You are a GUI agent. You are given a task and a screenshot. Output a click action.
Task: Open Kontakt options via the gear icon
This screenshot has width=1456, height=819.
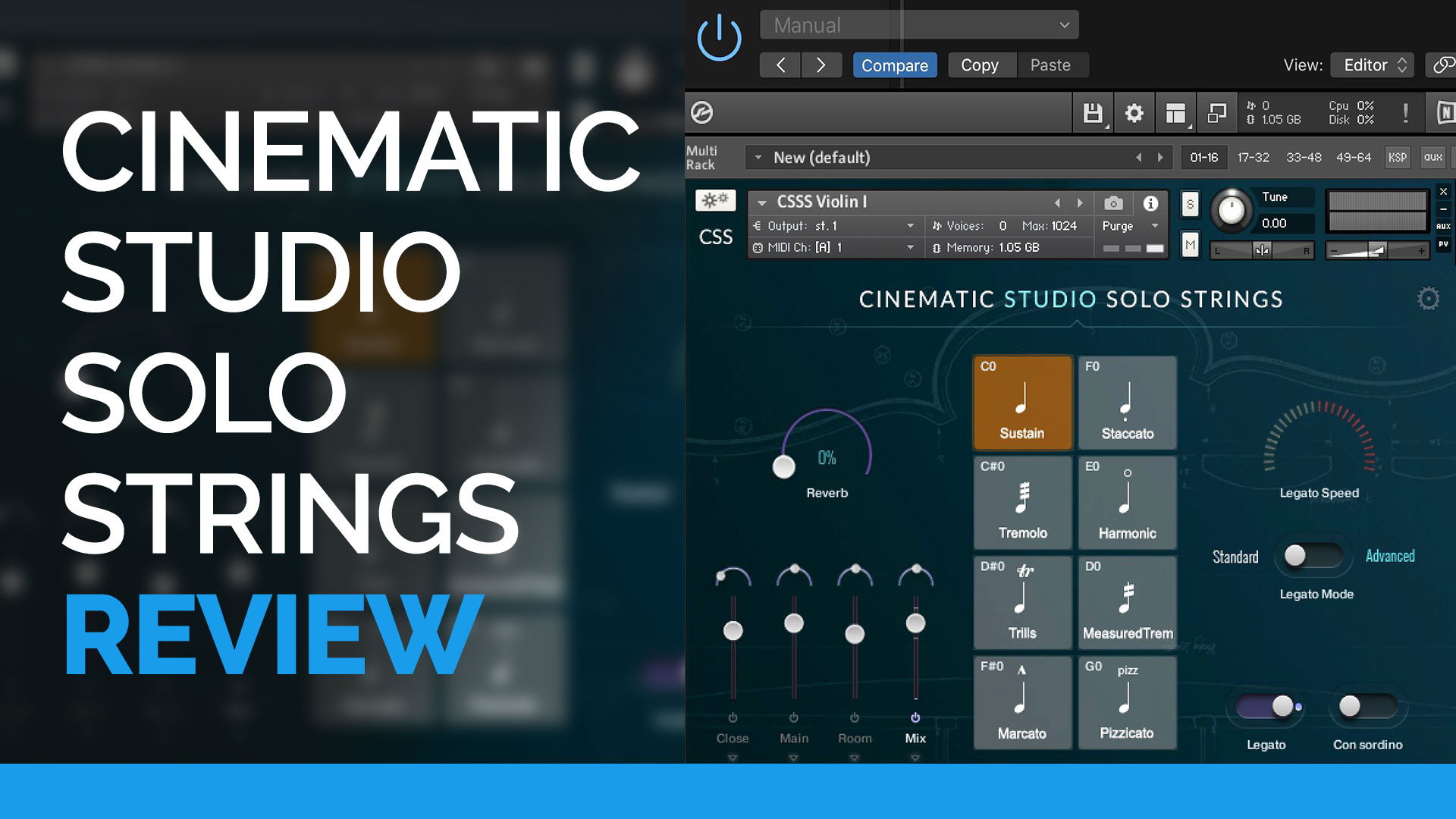click(x=1134, y=112)
